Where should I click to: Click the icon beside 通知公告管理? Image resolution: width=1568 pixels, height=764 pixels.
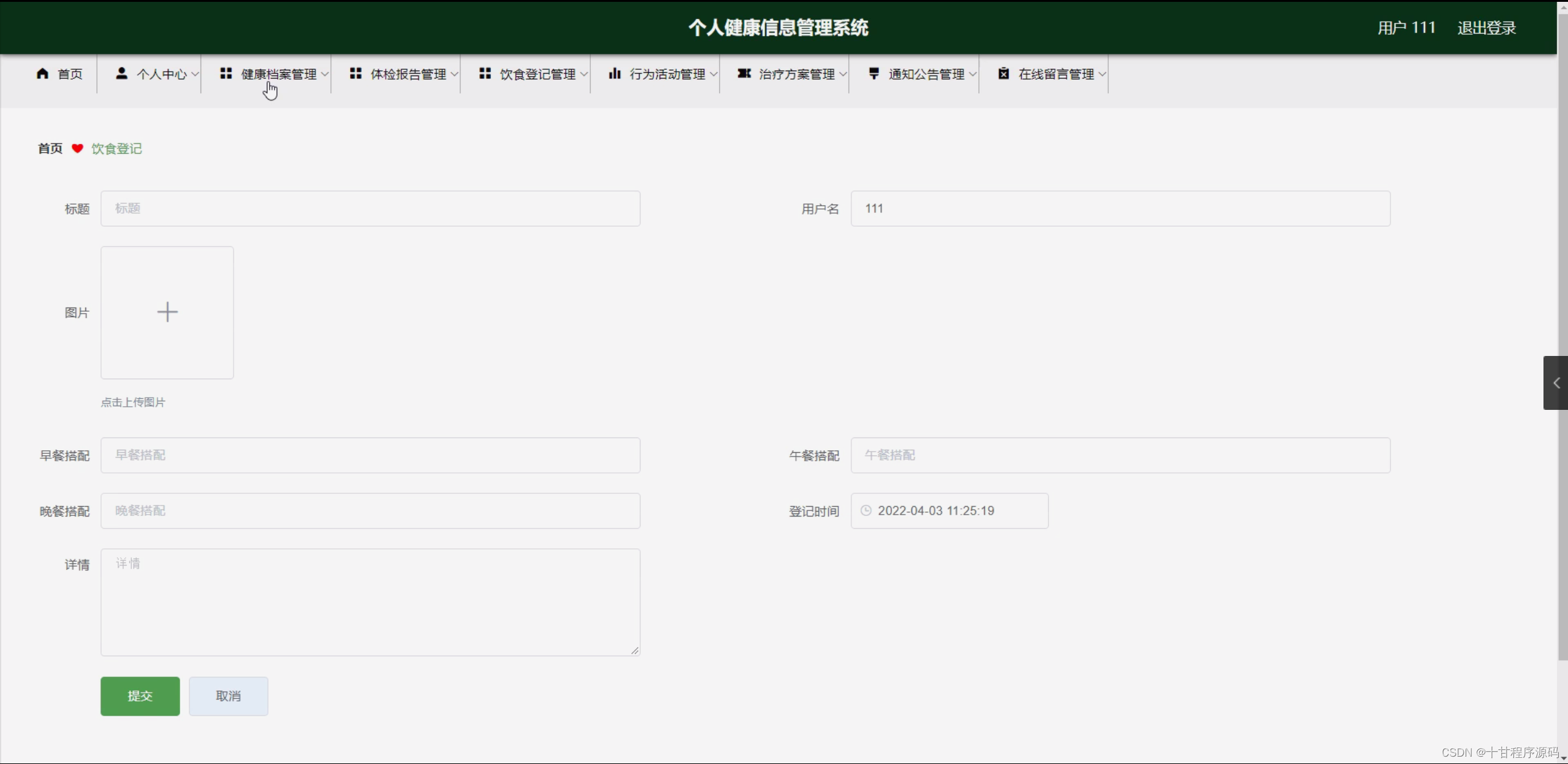(873, 74)
